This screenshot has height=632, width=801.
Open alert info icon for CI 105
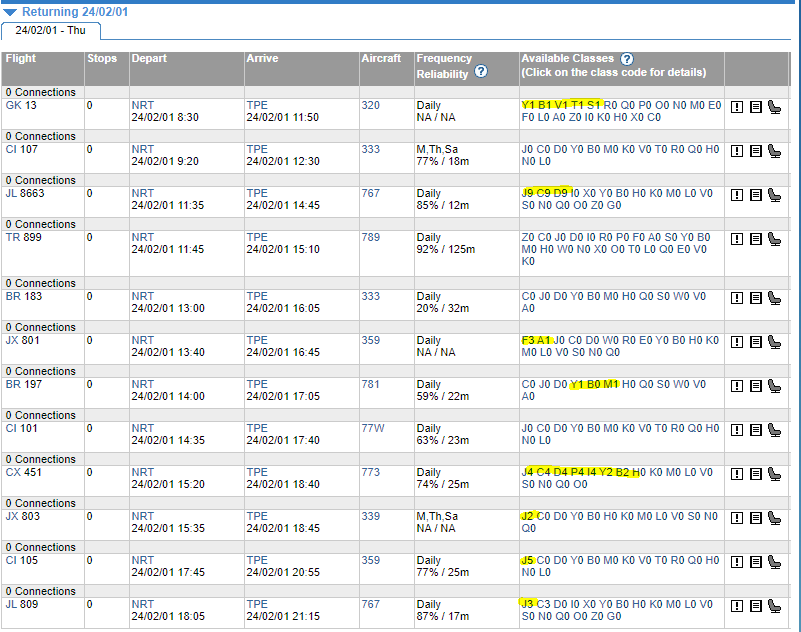point(737,561)
